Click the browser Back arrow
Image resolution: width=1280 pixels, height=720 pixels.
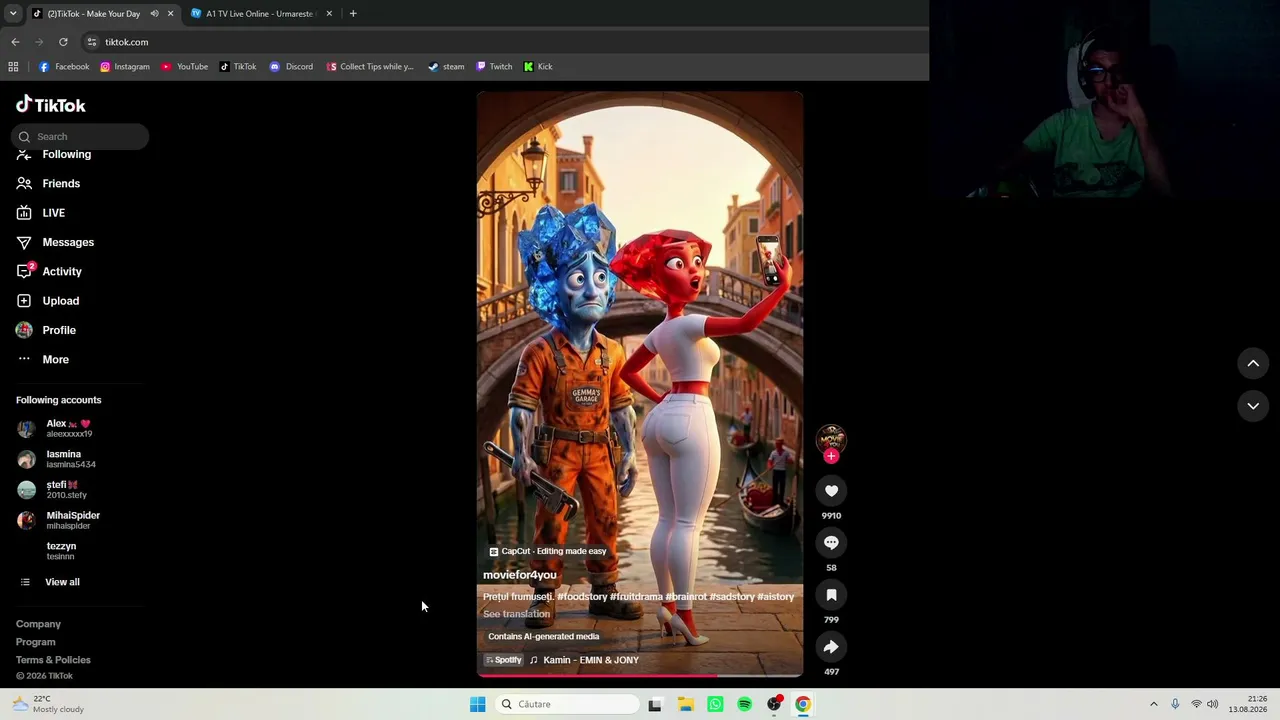(15, 42)
